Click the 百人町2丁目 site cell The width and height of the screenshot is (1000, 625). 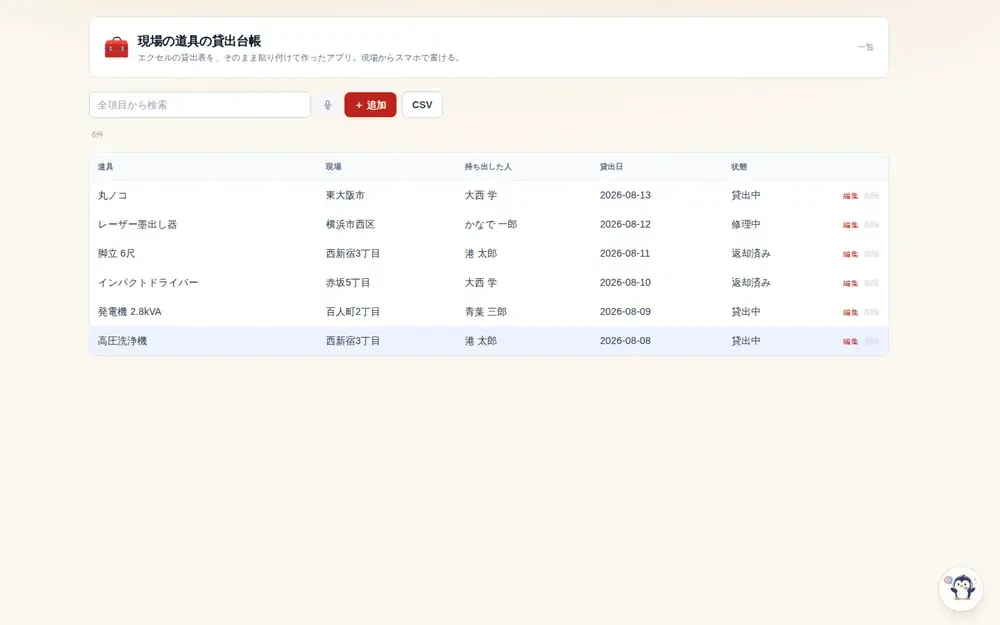[x=353, y=312]
